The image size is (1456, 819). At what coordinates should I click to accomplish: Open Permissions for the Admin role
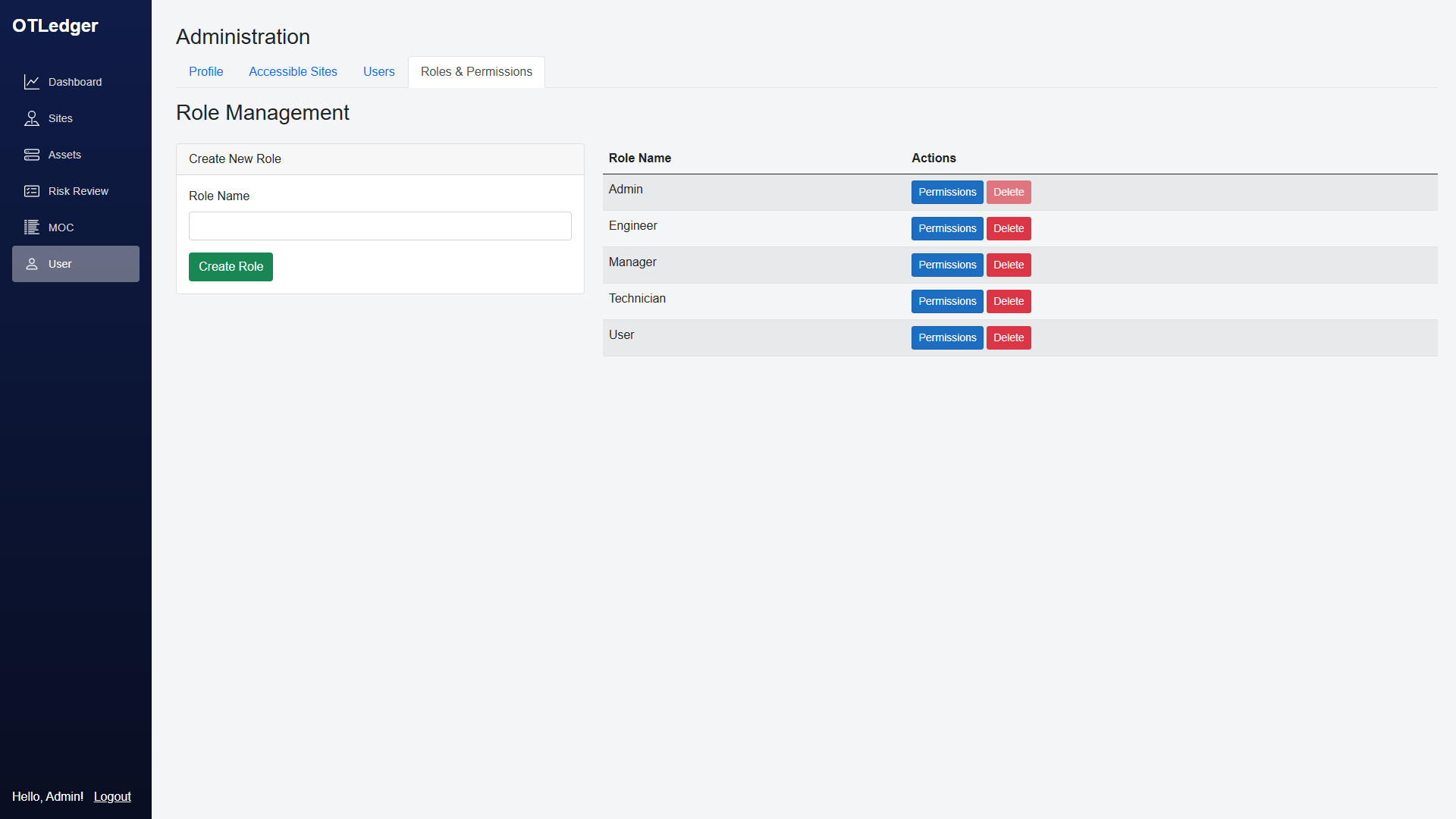pos(947,192)
